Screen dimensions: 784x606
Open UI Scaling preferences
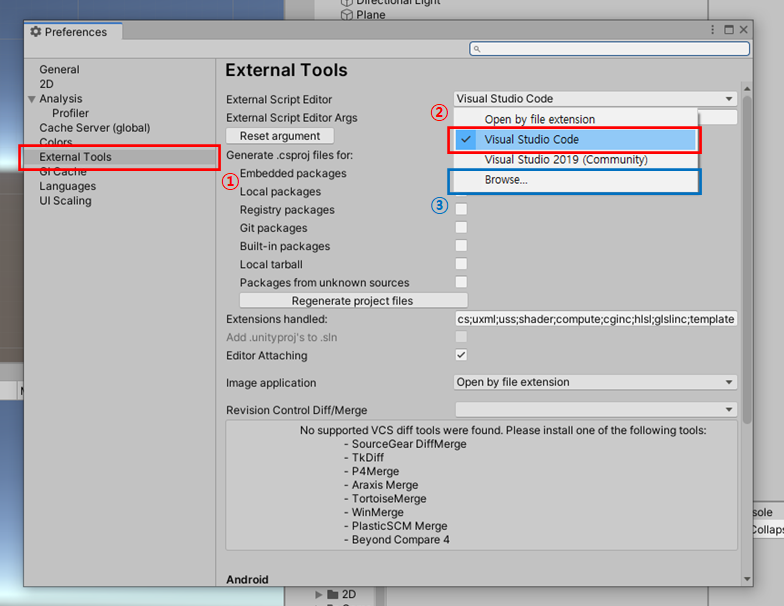point(66,200)
